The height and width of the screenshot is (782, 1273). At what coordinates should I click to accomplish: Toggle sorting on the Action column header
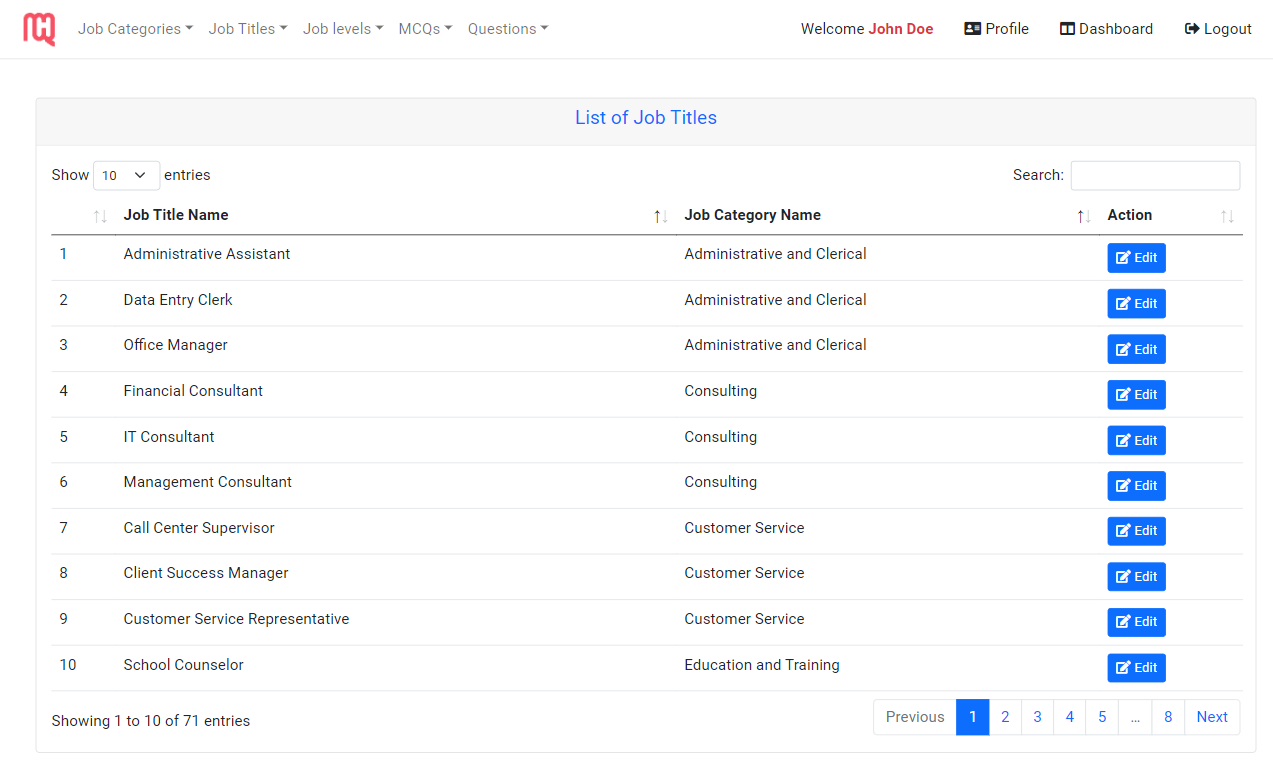point(1228,215)
